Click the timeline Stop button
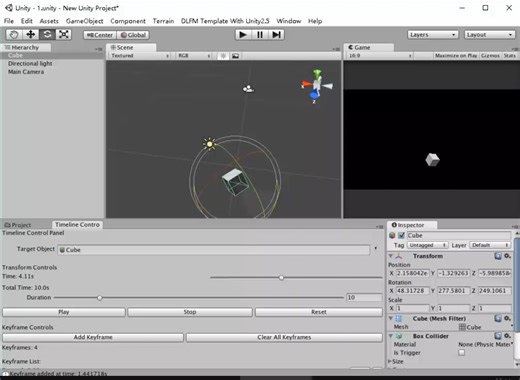The image size is (520, 380). 190,312
